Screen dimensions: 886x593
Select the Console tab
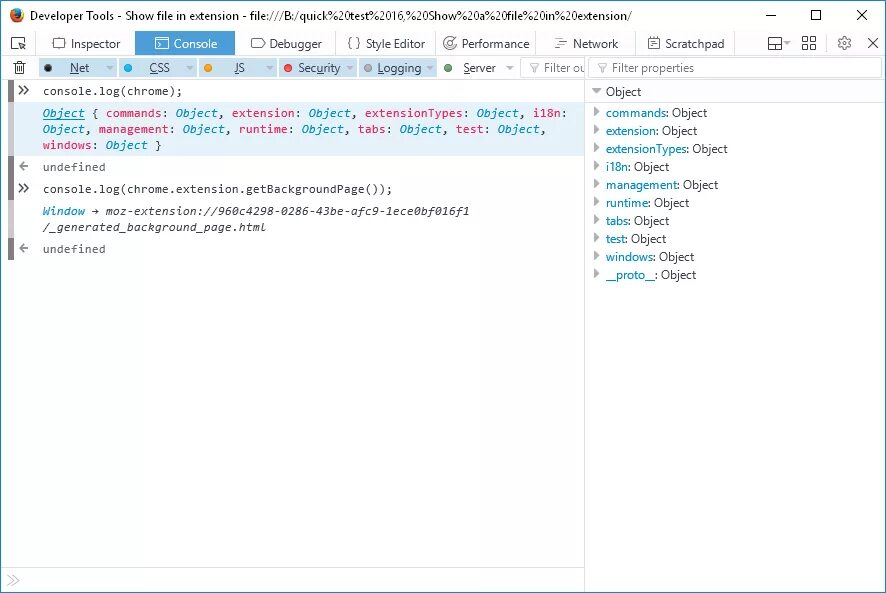click(185, 44)
